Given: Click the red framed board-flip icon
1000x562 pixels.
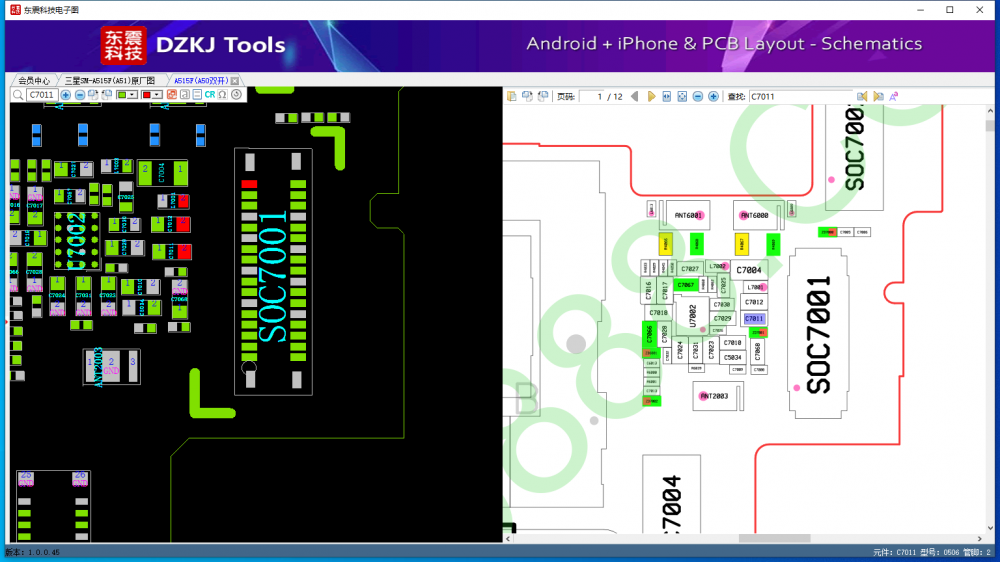Looking at the screenshot, I should tap(172, 95).
